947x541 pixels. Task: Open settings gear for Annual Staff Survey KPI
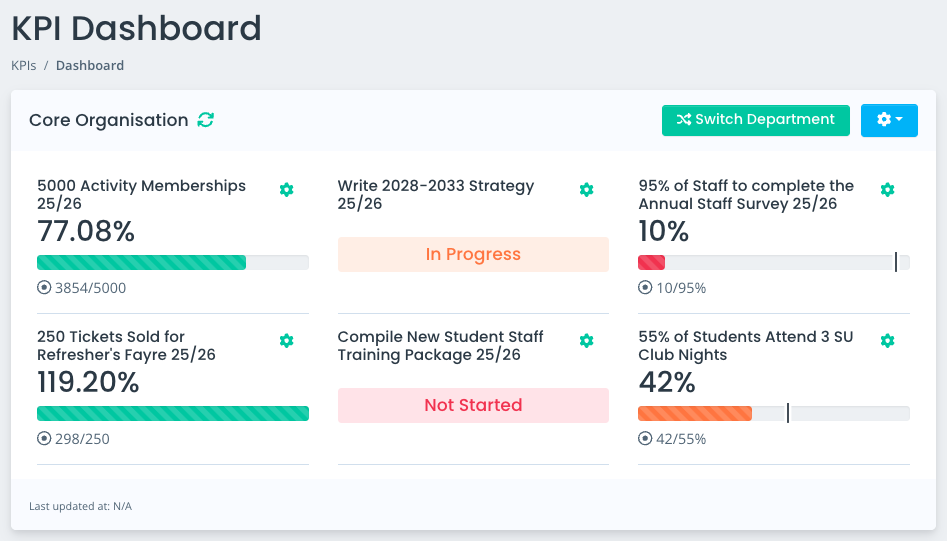click(x=887, y=190)
